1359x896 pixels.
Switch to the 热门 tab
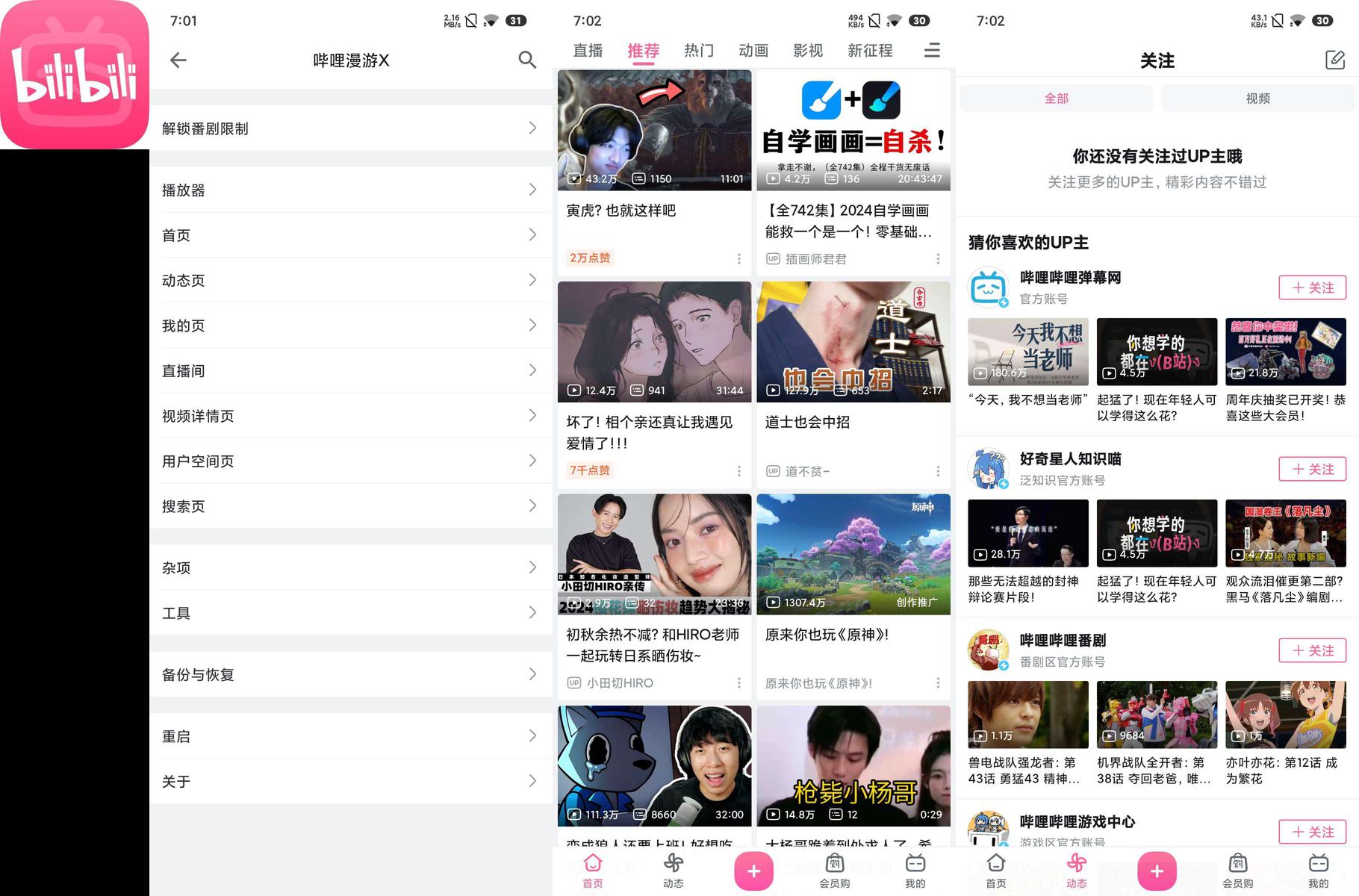(699, 51)
